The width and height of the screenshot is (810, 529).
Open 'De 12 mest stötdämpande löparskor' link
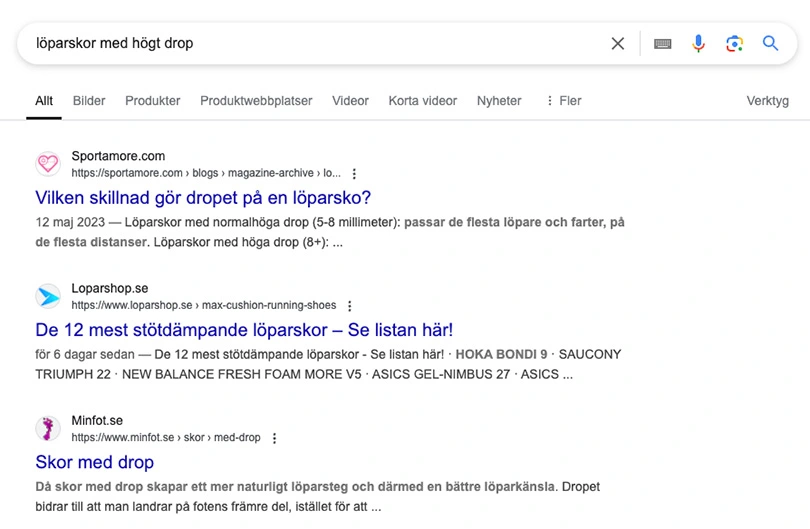click(x=244, y=330)
